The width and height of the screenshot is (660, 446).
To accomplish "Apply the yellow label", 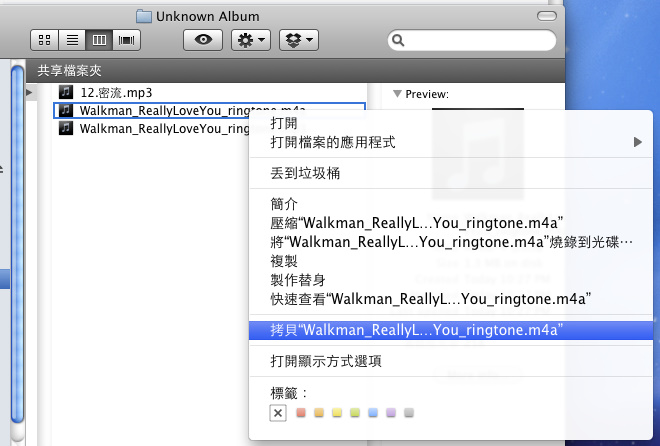I will pyautogui.click(x=337, y=412).
